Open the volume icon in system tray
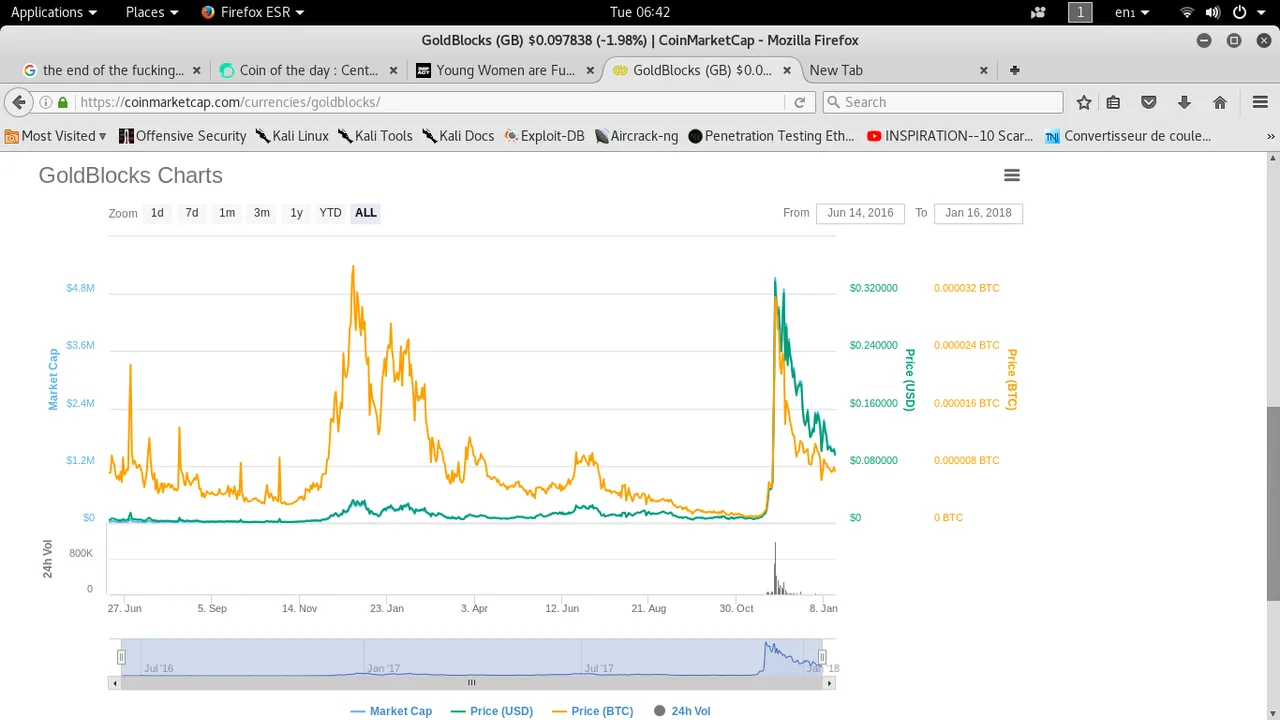The width and height of the screenshot is (1280, 720). (x=1213, y=12)
